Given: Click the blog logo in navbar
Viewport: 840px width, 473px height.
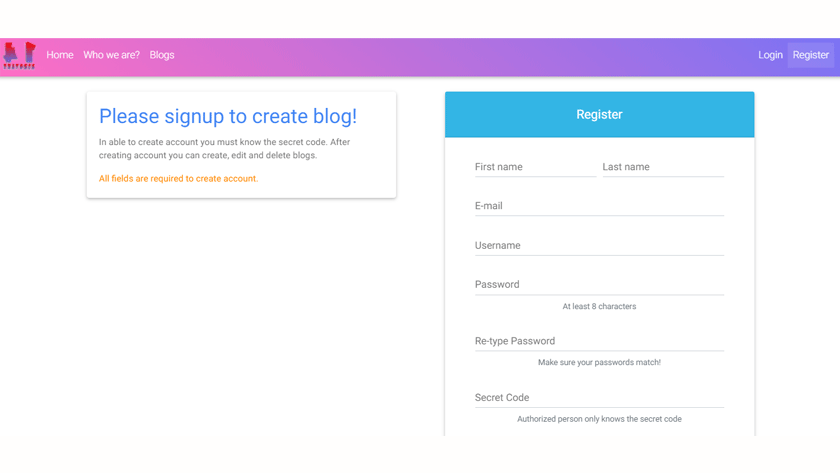Looking at the screenshot, I should [19, 55].
